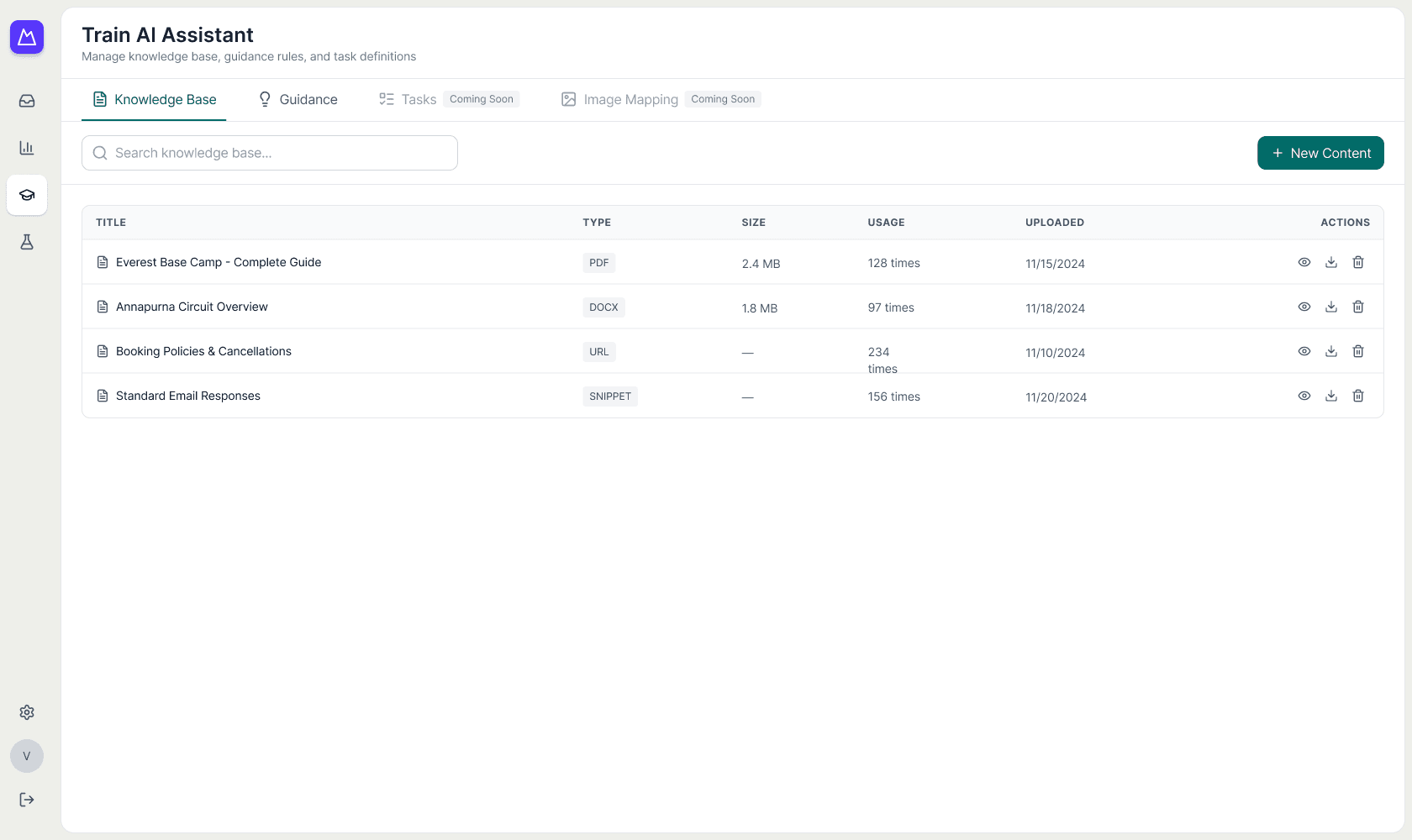Open the analytics bar chart sidebar icon
The width and height of the screenshot is (1412, 840).
(x=27, y=148)
